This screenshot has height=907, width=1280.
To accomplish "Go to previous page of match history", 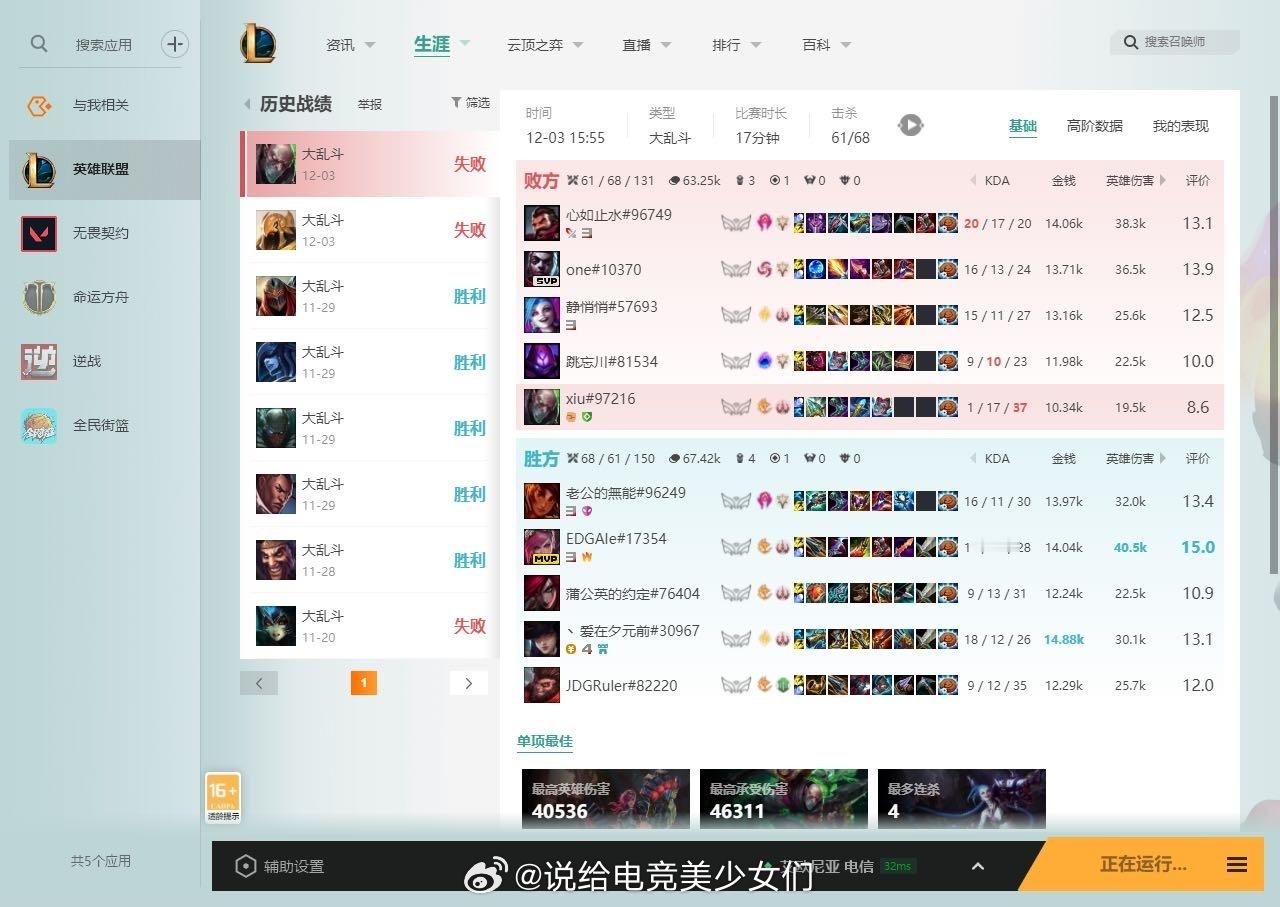I will (x=259, y=683).
